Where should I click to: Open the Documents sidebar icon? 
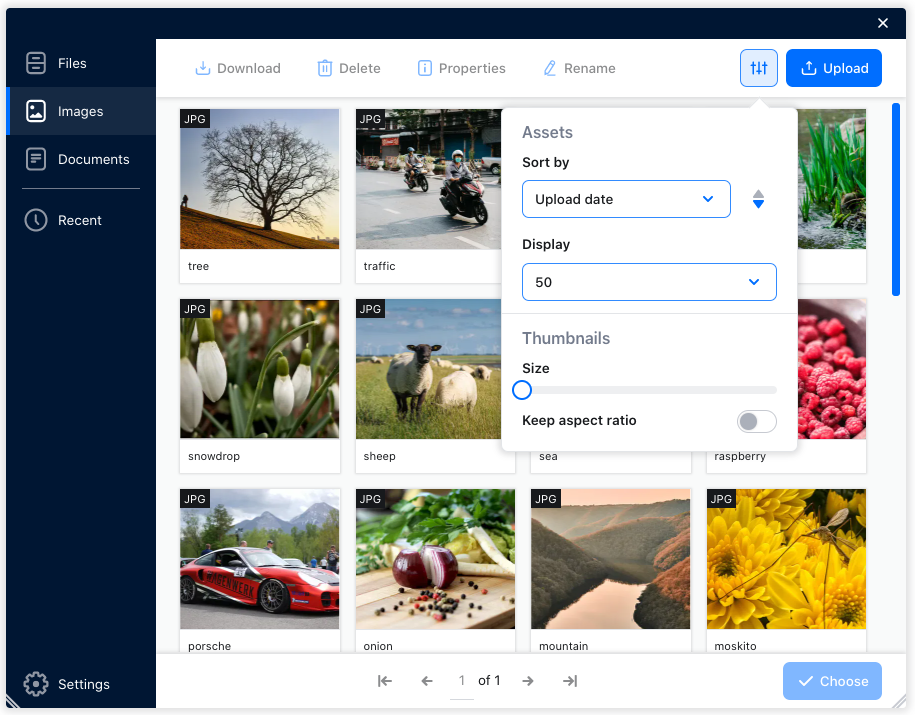(x=36, y=159)
